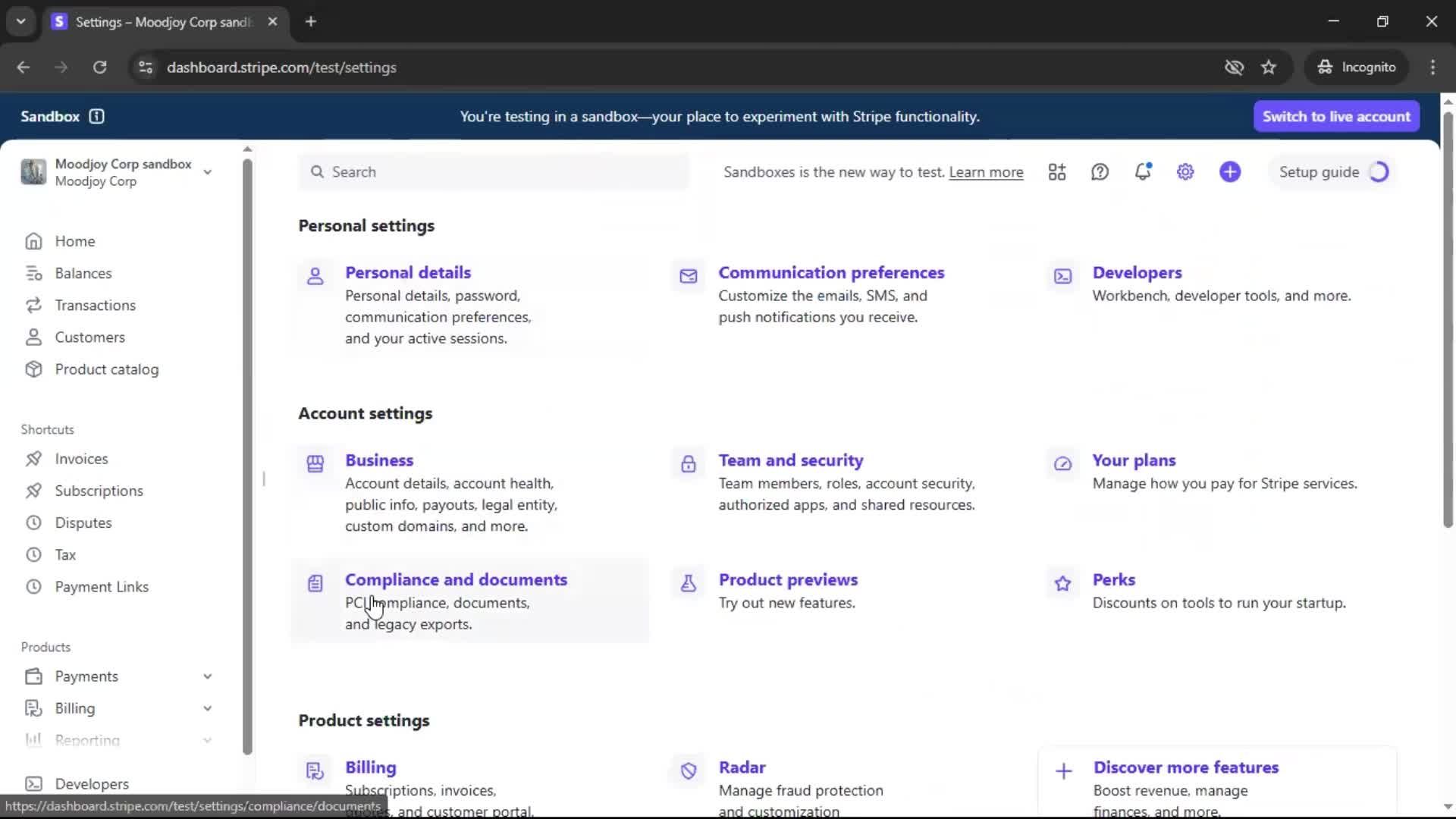Viewport: 1456px width, 819px height.
Task: Open the notifications bell icon
Action: [x=1143, y=172]
